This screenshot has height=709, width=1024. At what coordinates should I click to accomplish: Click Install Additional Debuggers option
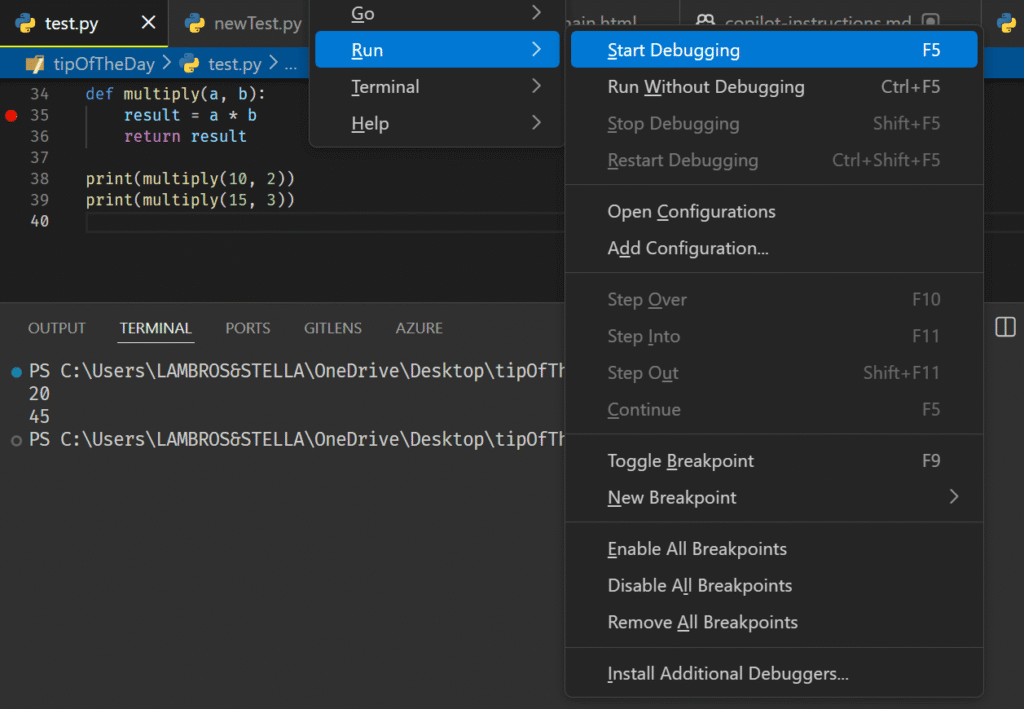click(727, 674)
